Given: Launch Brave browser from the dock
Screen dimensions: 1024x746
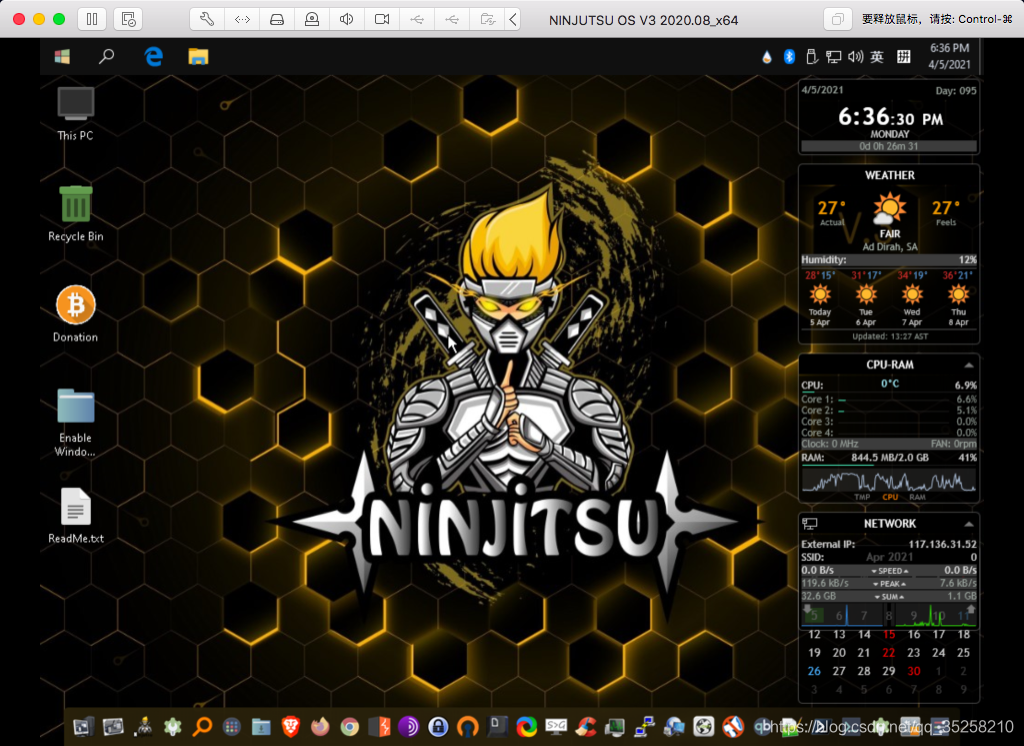Looking at the screenshot, I should click(x=291, y=726).
